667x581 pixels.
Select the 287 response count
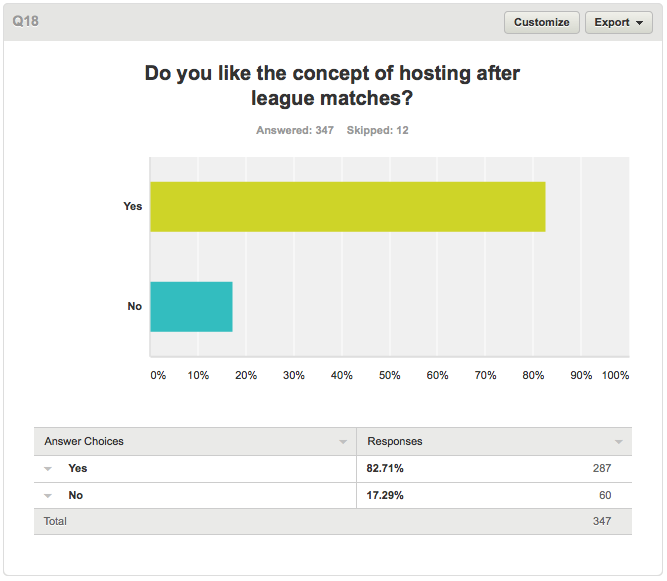[602, 468]
